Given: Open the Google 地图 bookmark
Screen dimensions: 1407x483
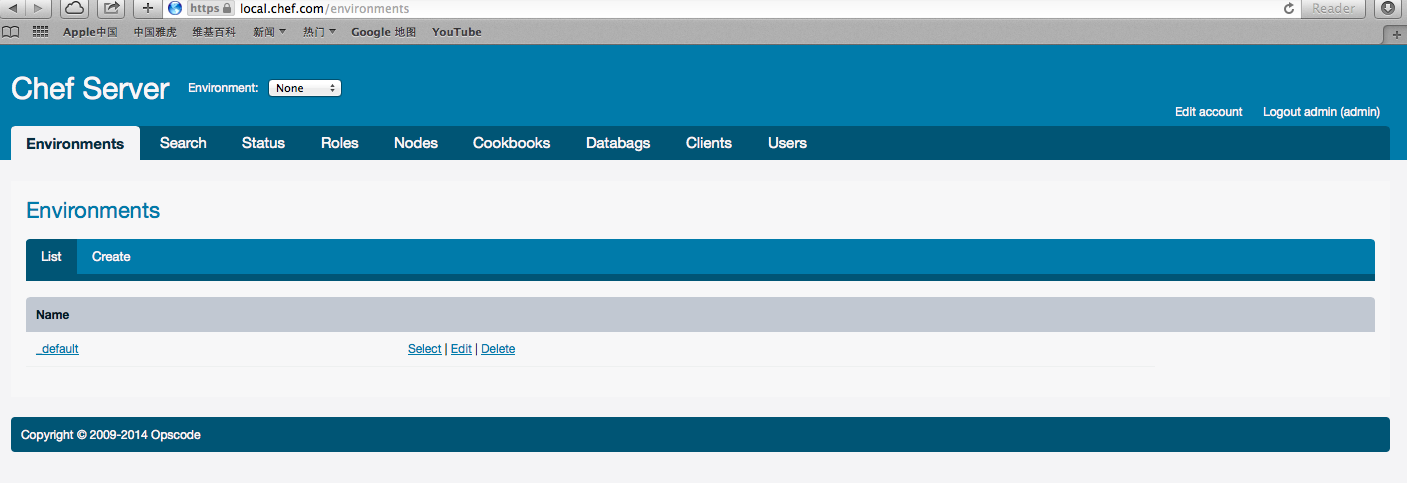Looking at the screenshot, I should [383, 32].
